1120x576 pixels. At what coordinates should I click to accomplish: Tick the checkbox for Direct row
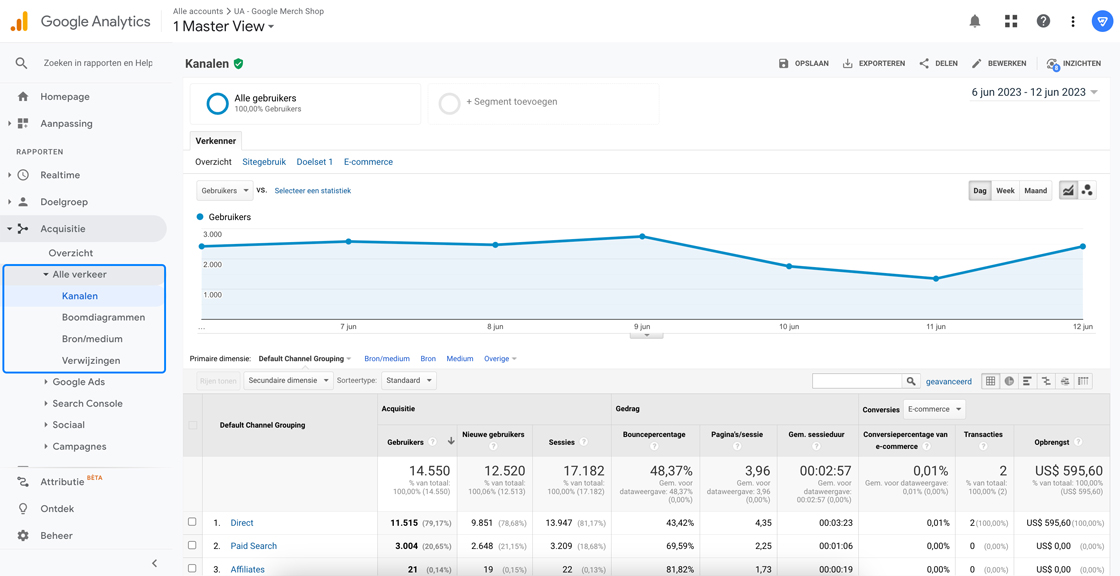click(x=192, y=522)
